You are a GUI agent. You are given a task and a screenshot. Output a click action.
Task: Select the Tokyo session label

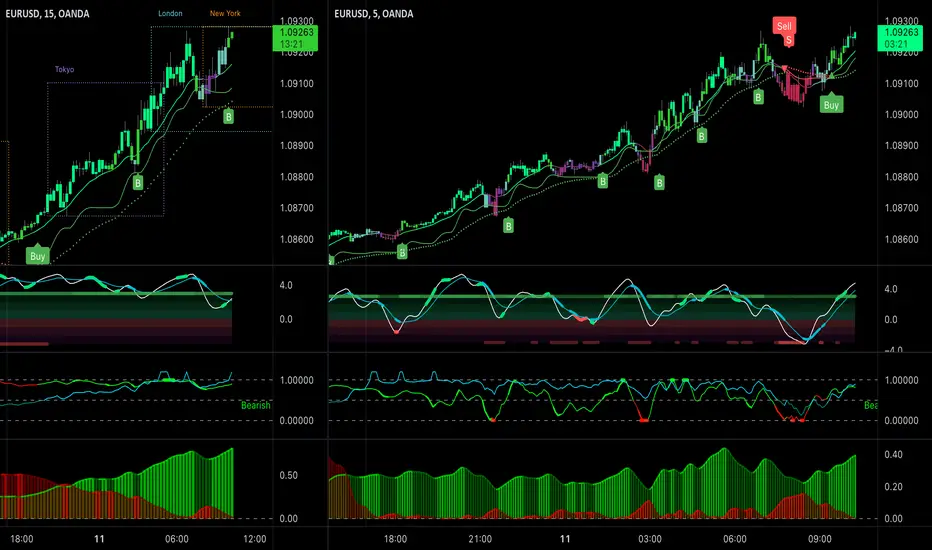(x=65, y=69)
